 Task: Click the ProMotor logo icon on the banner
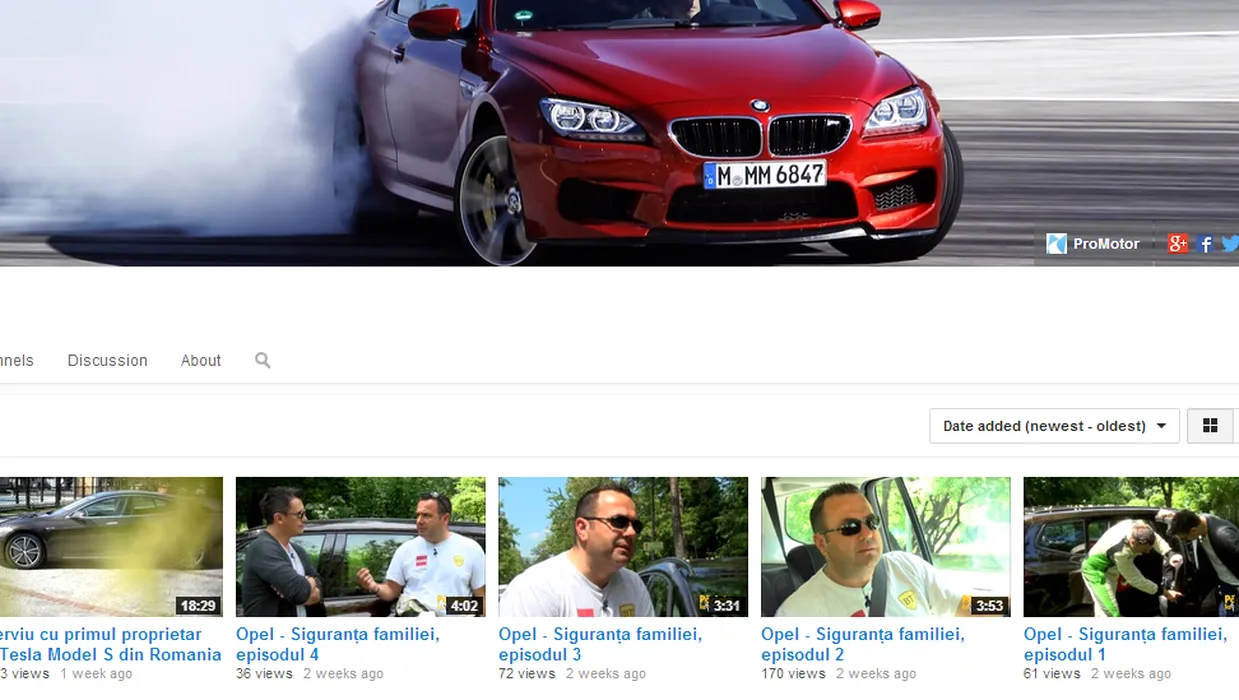[1056, 243]
